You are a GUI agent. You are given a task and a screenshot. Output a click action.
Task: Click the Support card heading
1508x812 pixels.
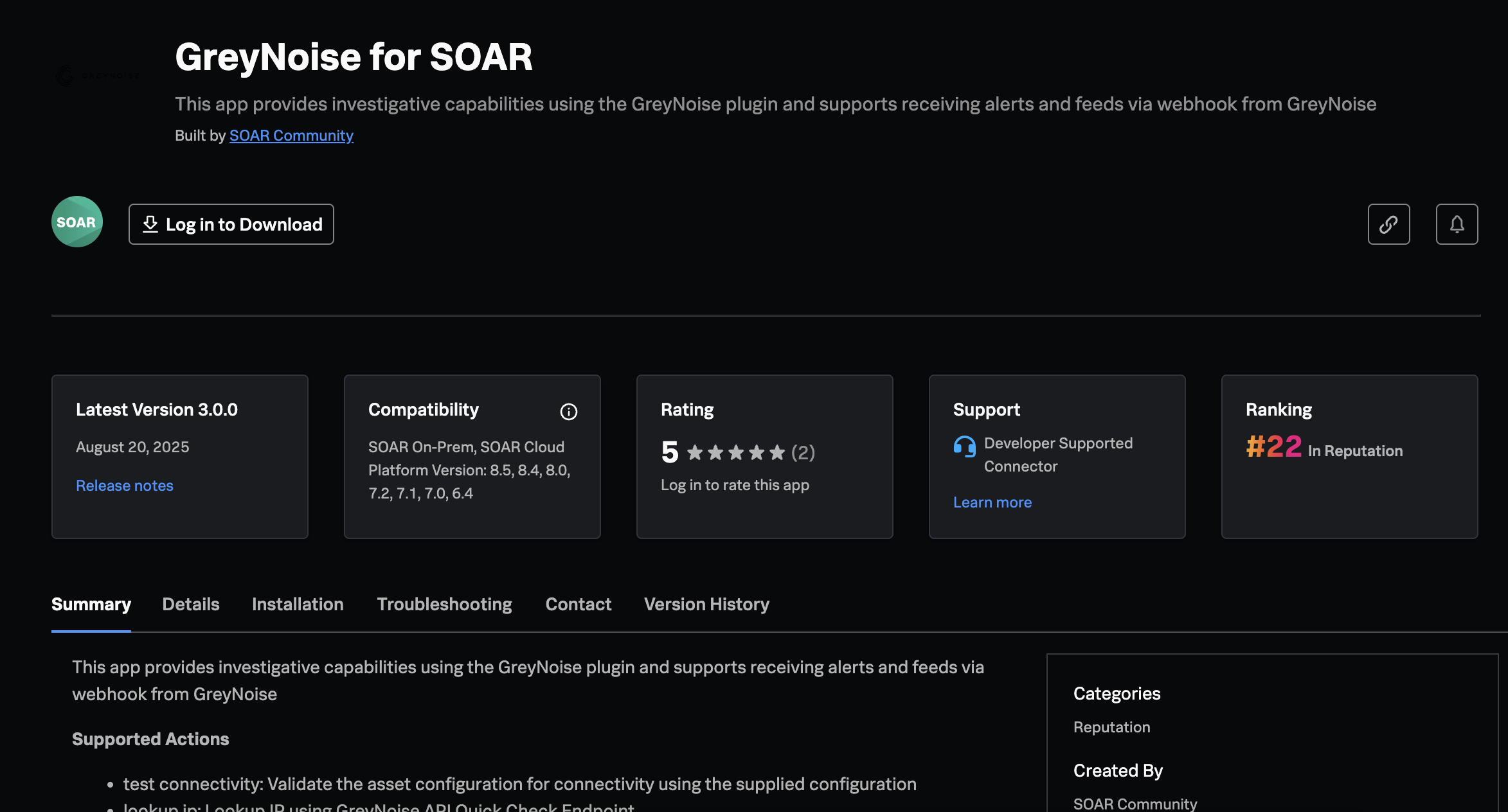pyautogui.click(x=987, y=410)
